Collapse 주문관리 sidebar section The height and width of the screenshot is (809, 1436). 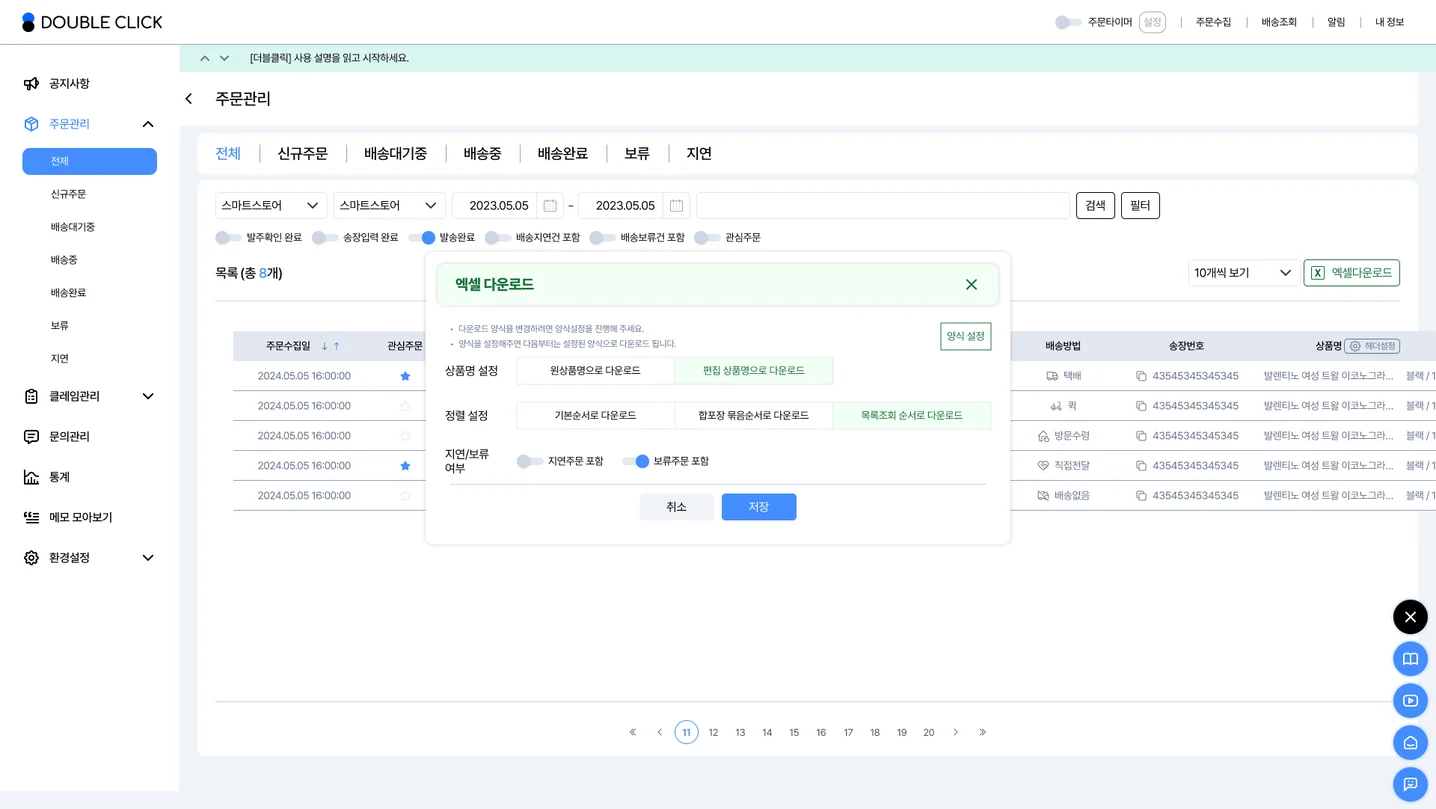click(x=148, y=124)
